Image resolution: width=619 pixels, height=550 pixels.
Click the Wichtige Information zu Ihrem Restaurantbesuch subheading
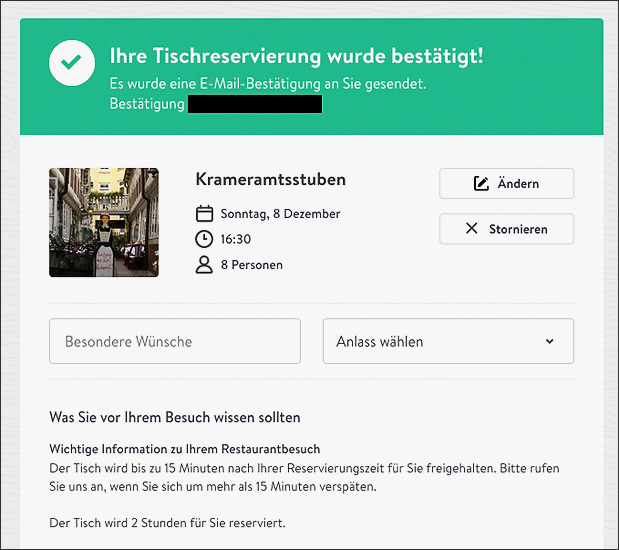coord(184,449)
